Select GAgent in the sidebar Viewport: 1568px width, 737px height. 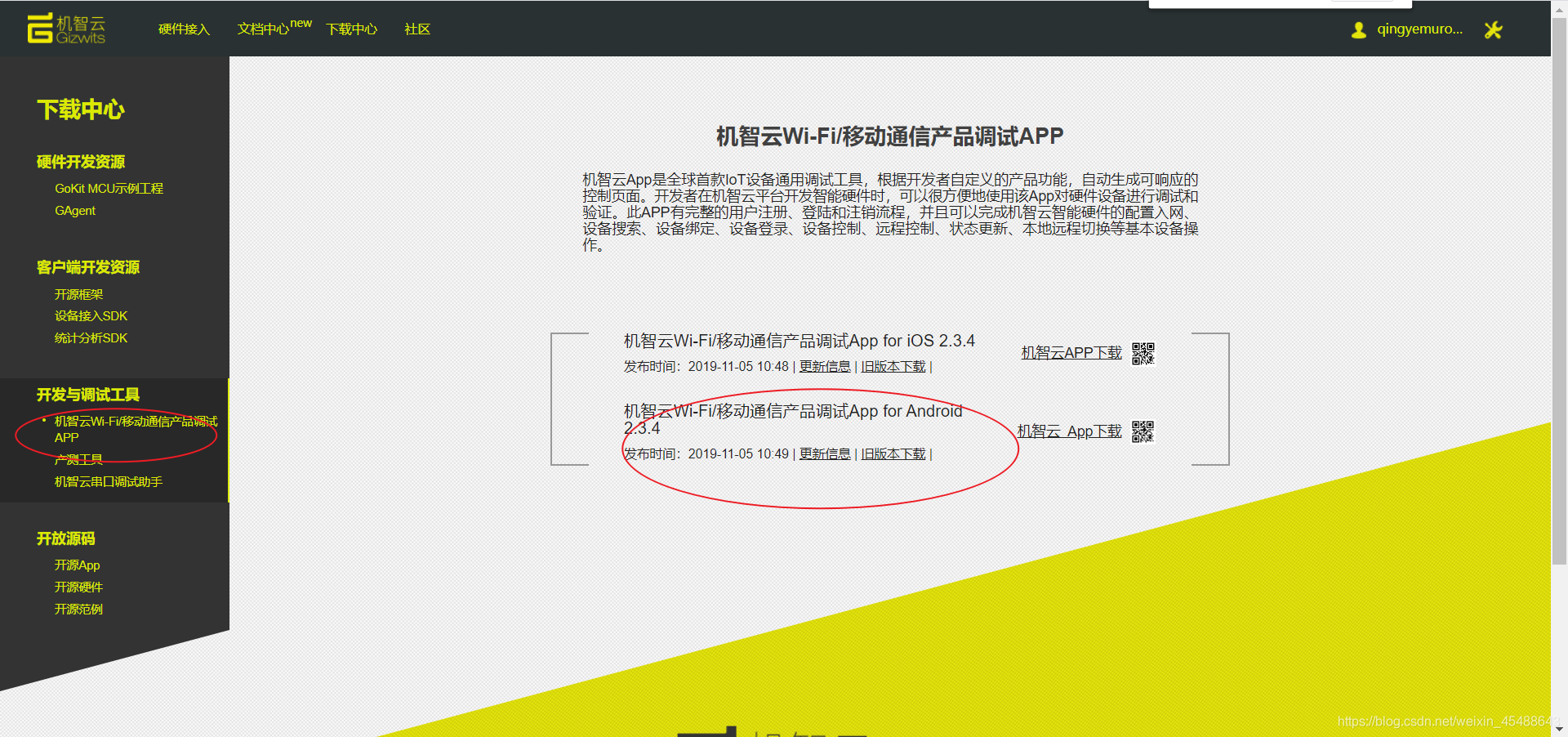(x=75, y=211)
